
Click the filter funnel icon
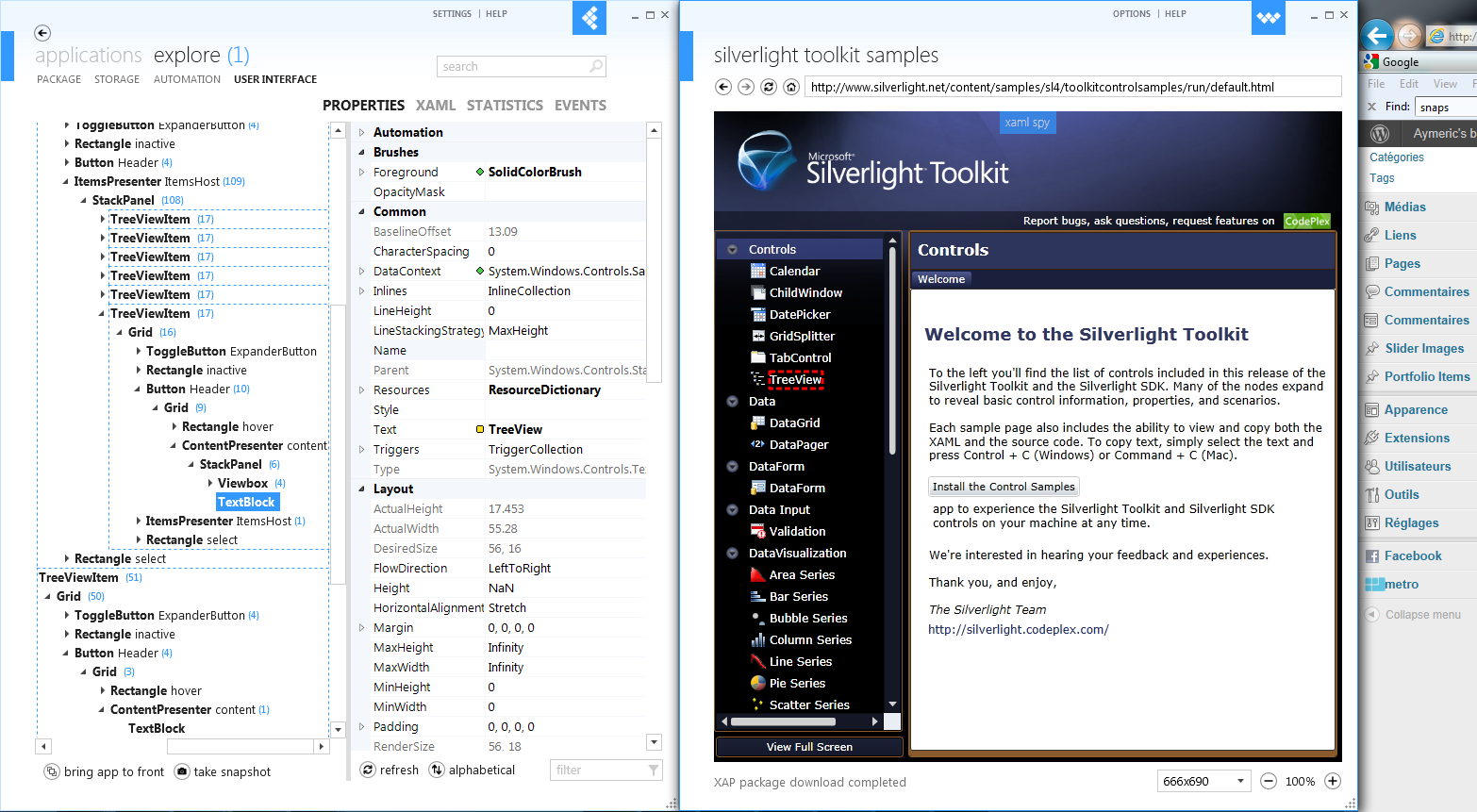pos(654,771)
